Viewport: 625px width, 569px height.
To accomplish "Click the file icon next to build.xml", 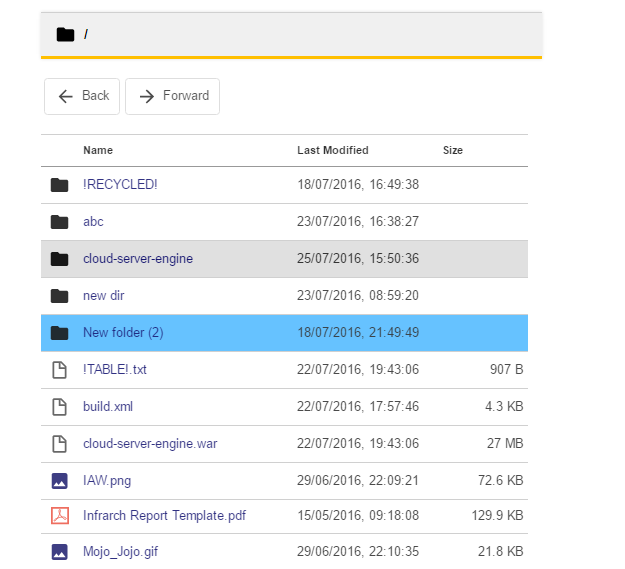I will click(x=59, y=407).
